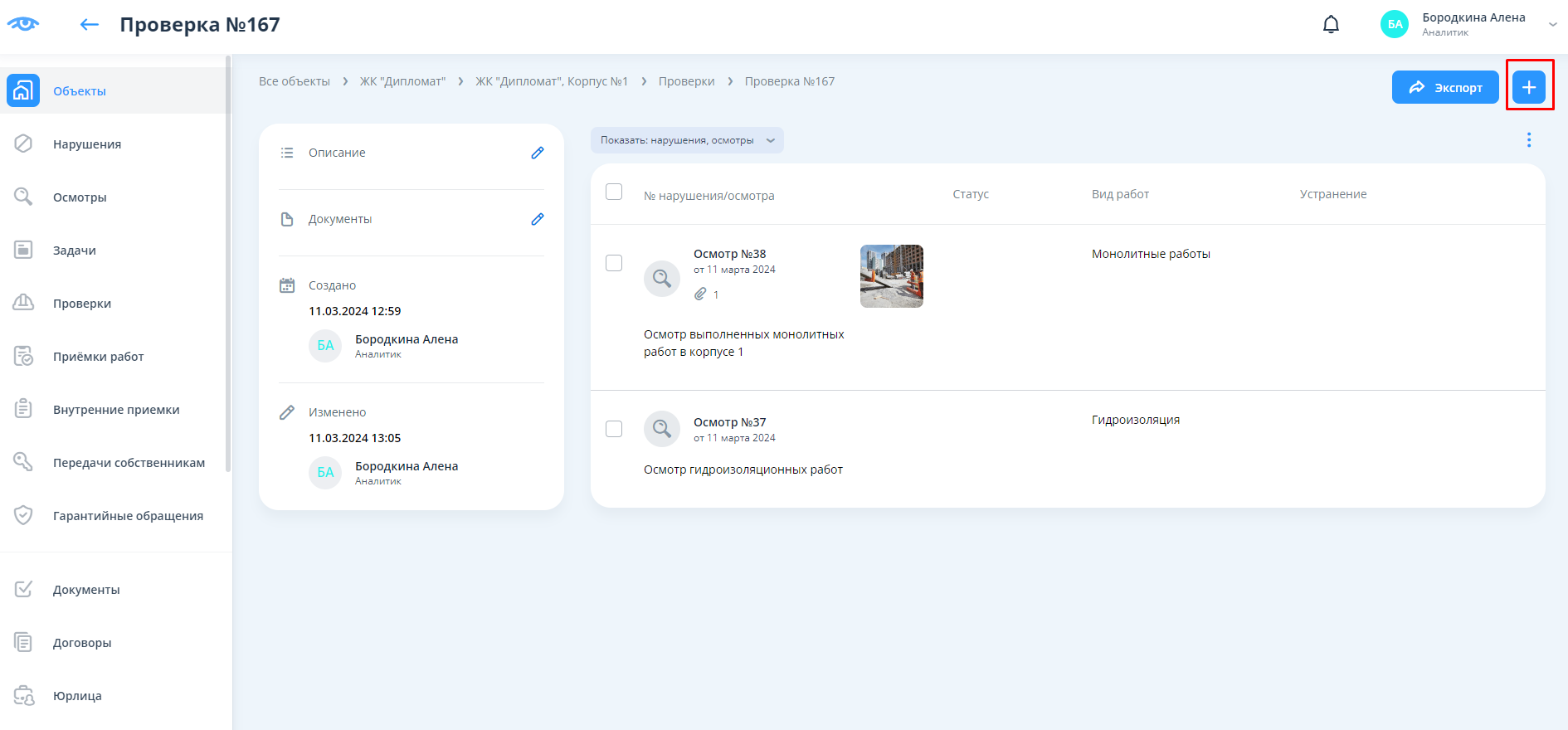This screenshot has height=730, width=1568.
Task: Check the box for Осмотр №37
Action: point(614,429)
